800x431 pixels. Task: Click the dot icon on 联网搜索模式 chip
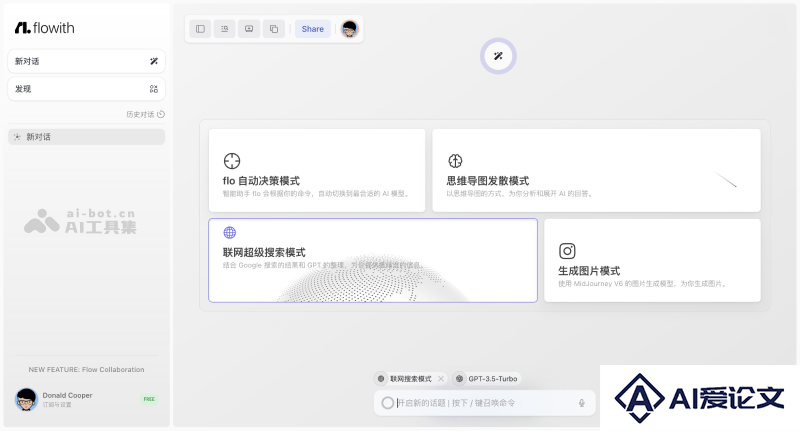381,378
